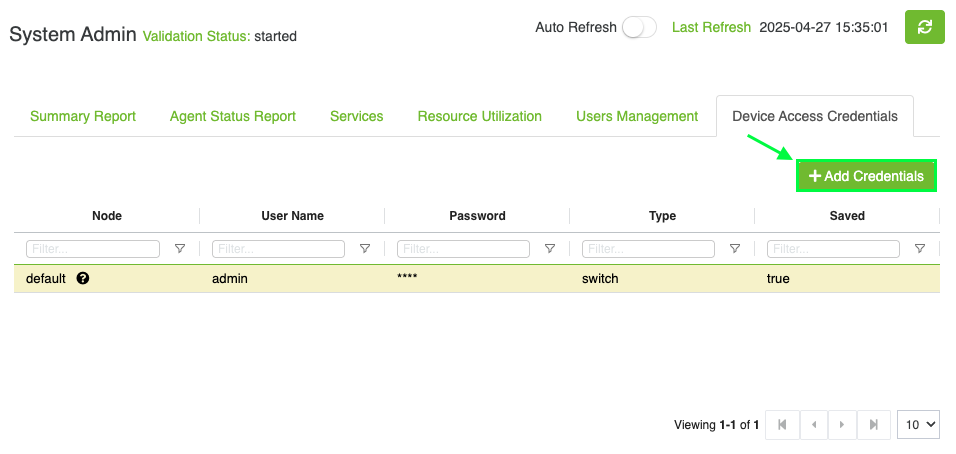Click the help icon next to default
The image size is (956, 454).
coord(83,278)
